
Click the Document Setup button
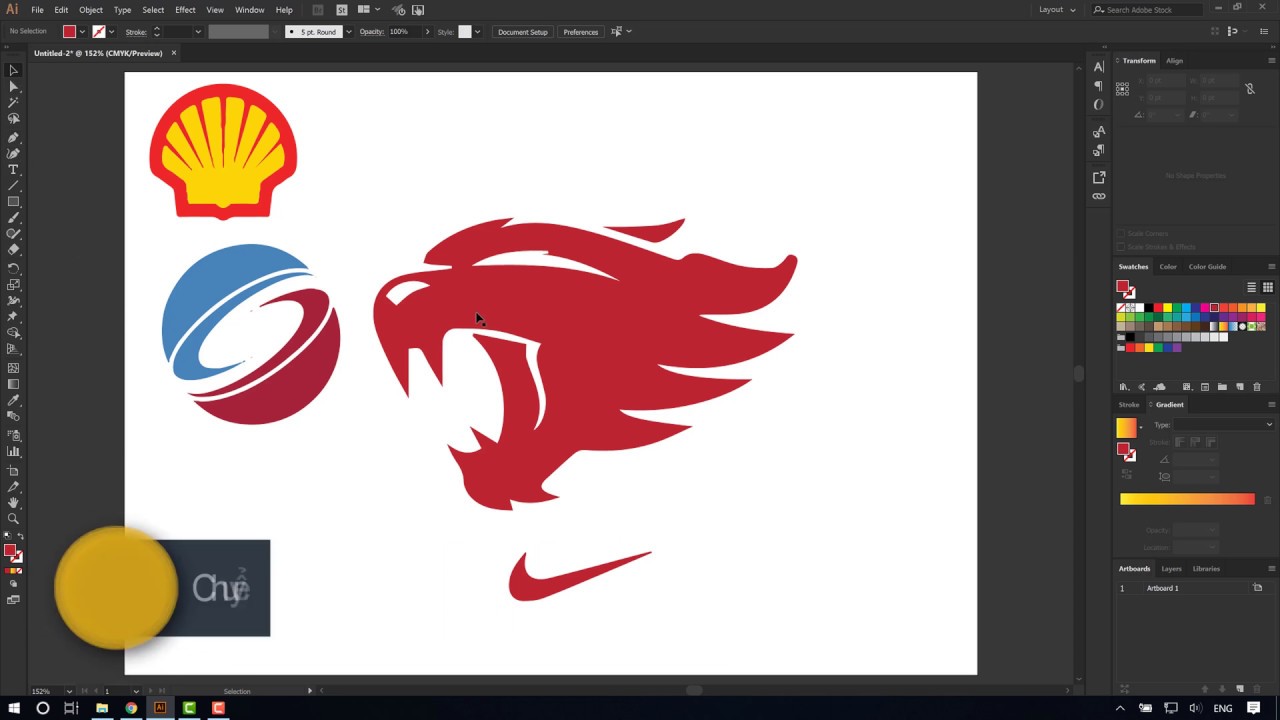coord(522,32)
